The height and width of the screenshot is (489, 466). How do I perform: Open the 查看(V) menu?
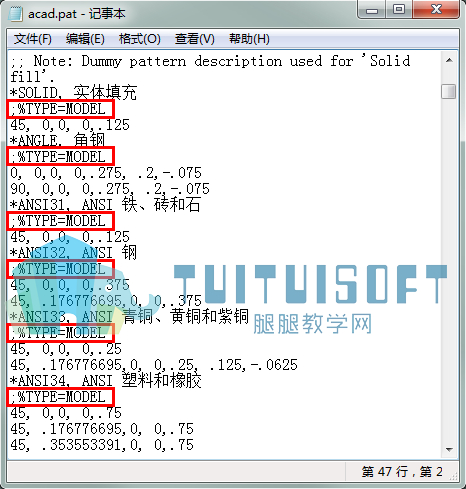195,39
